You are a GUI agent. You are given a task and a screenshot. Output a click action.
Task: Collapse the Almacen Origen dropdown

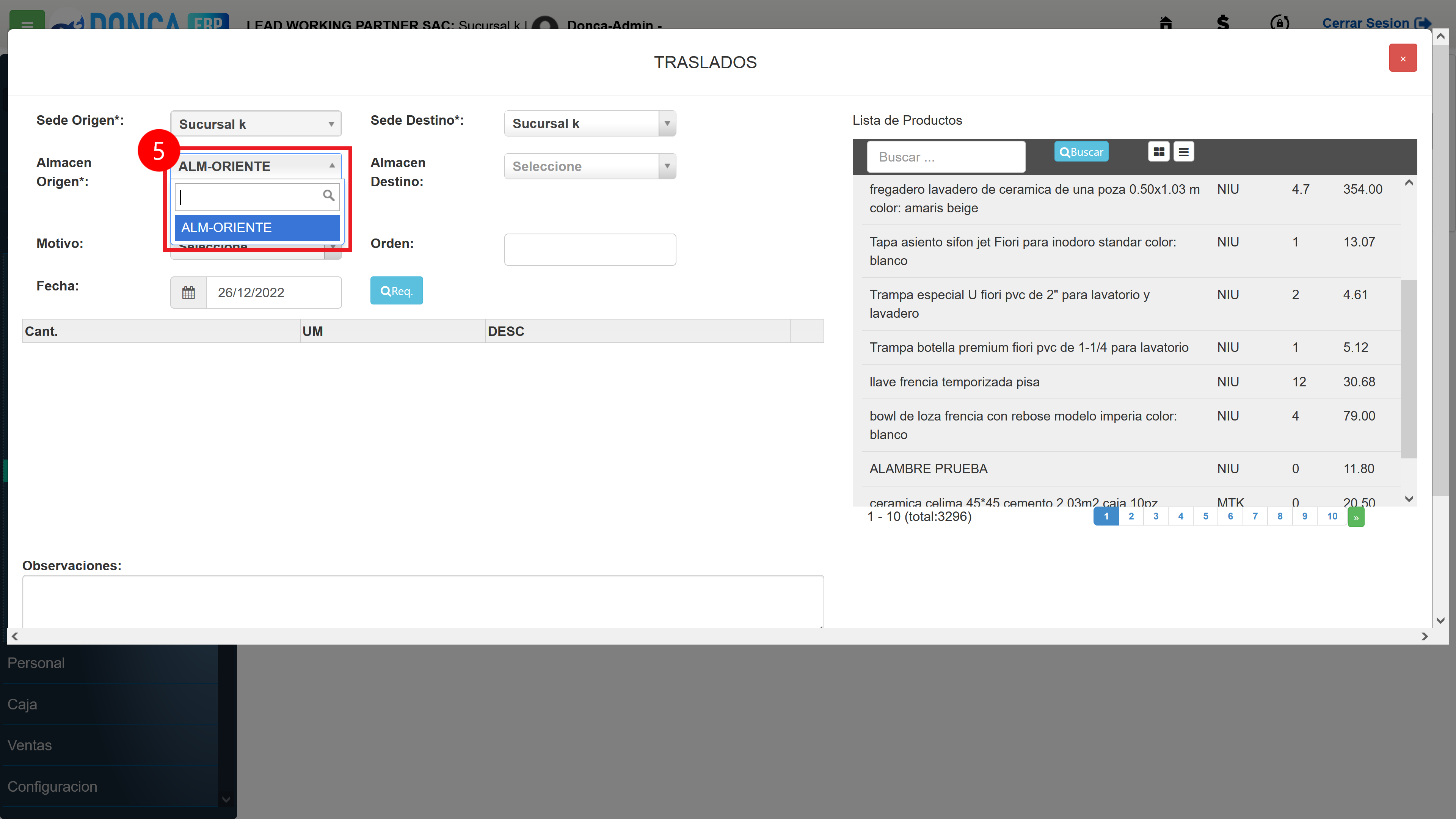[256, 166]
